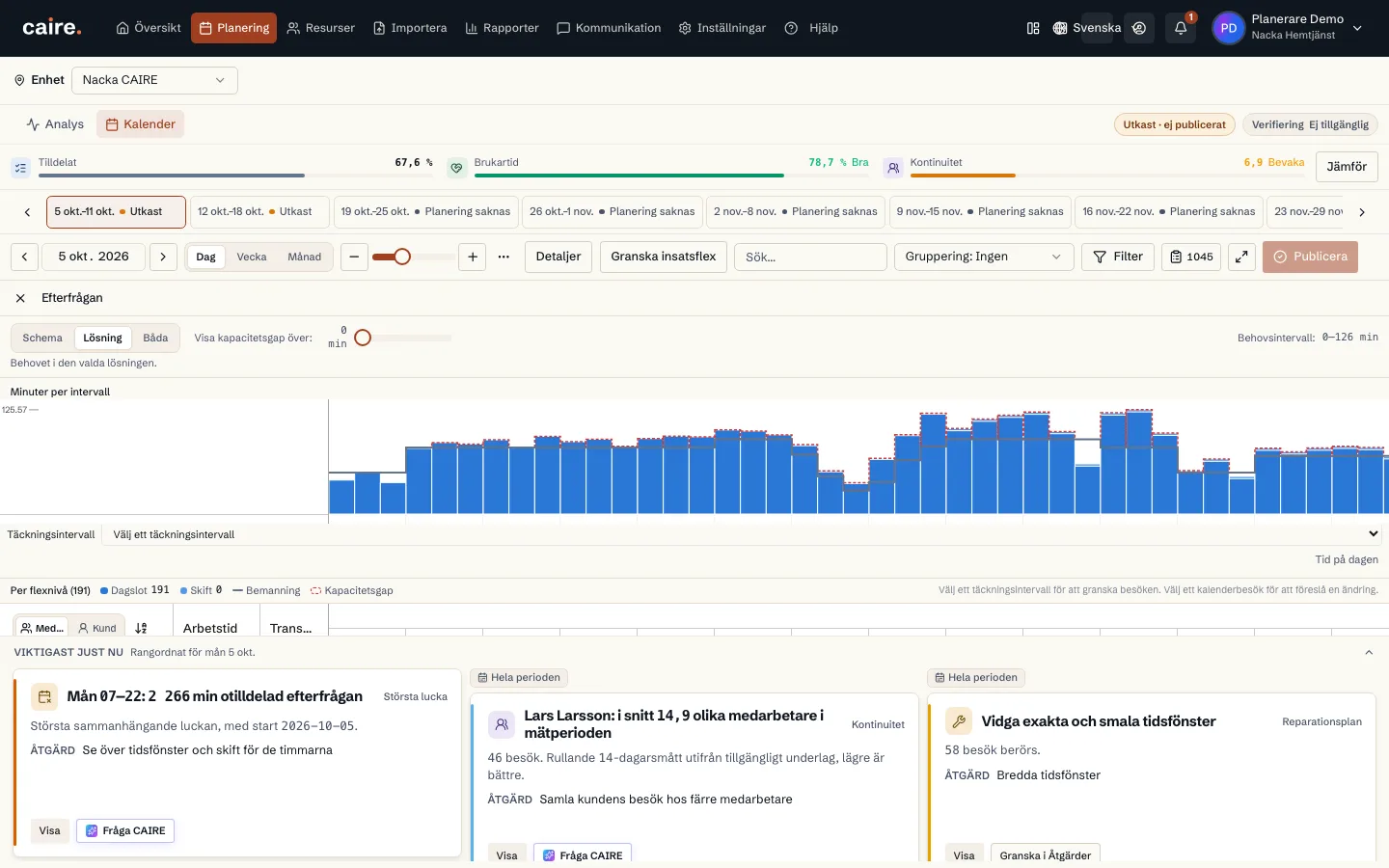Switch demand view to Schema

pos(42,338)
